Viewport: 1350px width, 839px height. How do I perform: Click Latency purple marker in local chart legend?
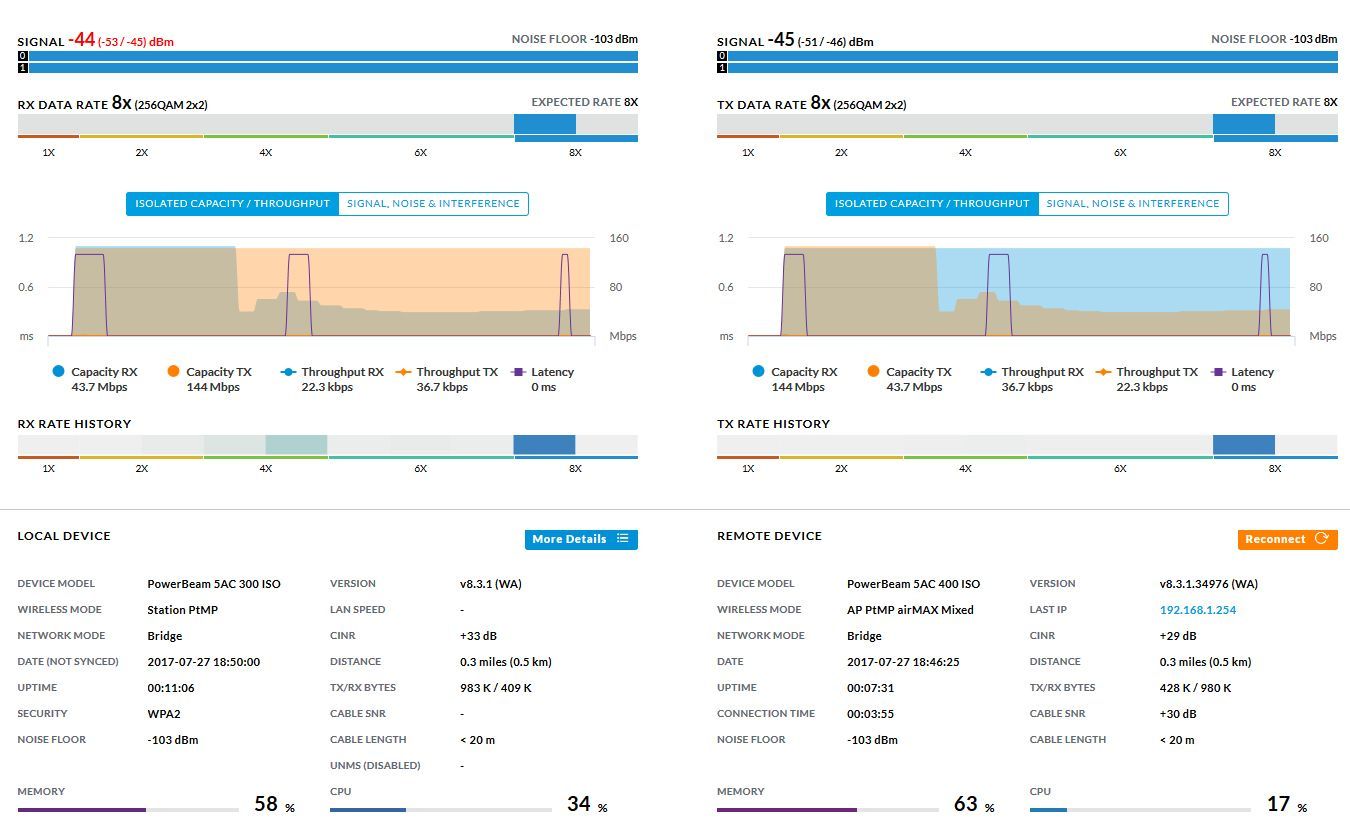click(x=518, y=372)
